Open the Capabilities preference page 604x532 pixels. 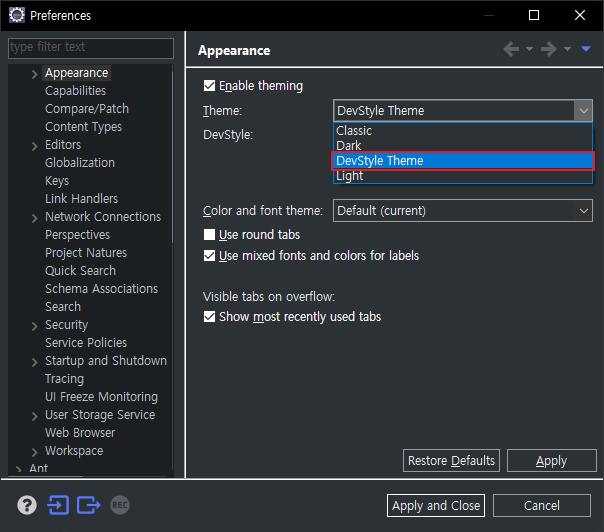coord(76,91)
